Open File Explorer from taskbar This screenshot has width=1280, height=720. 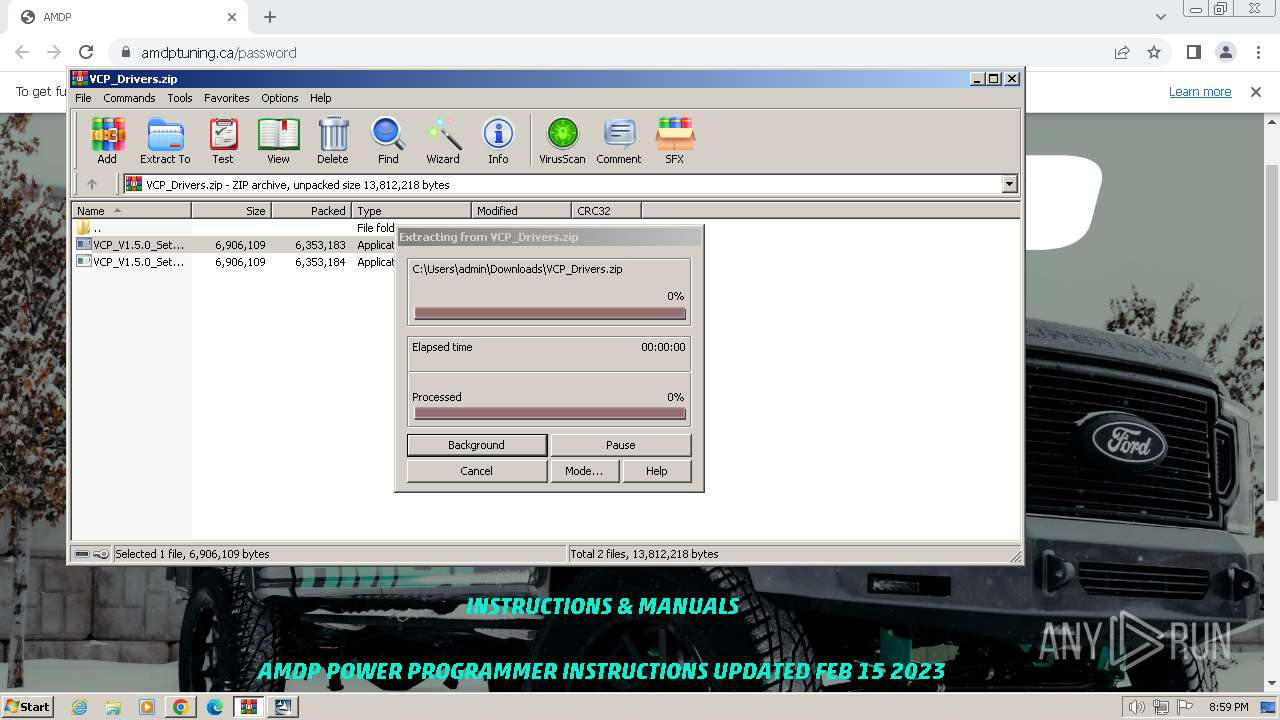click(x=113, y=707)
